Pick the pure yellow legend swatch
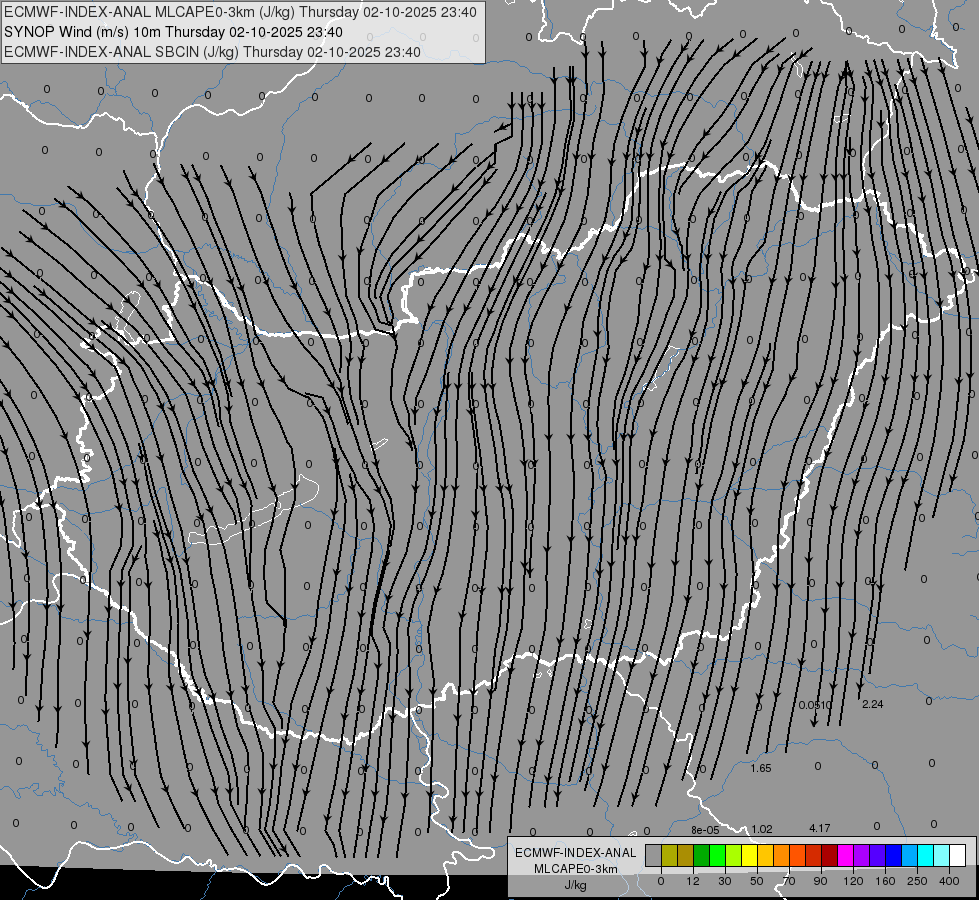The image size is (979, 900). 749,855
